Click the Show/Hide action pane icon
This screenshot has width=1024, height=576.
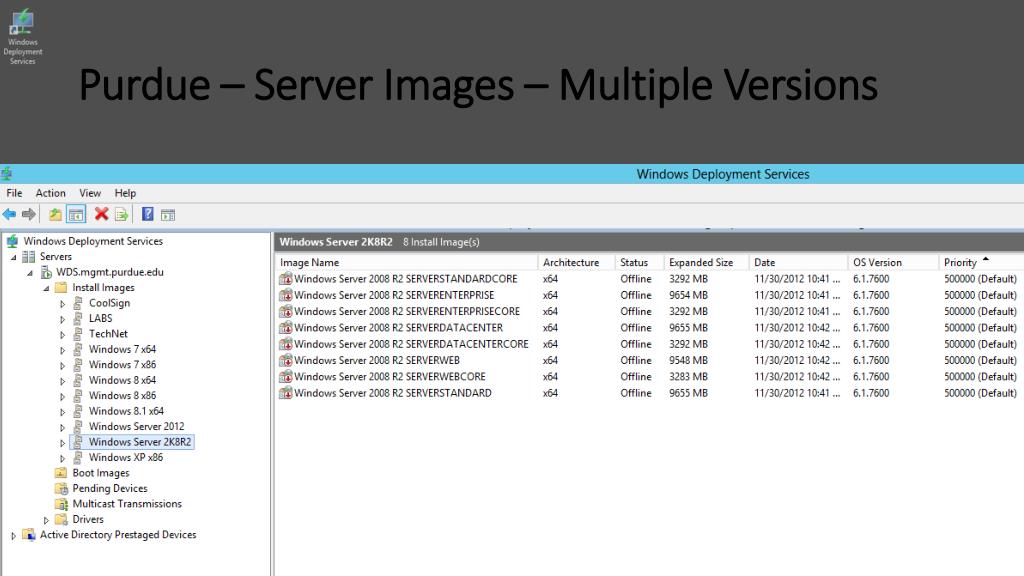168,214
